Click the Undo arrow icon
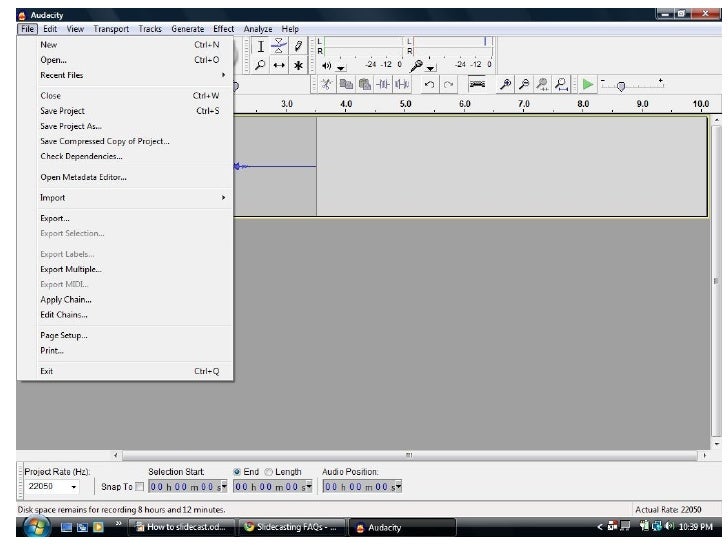Screen dimensions: 728x546 [x=428, y=85]
